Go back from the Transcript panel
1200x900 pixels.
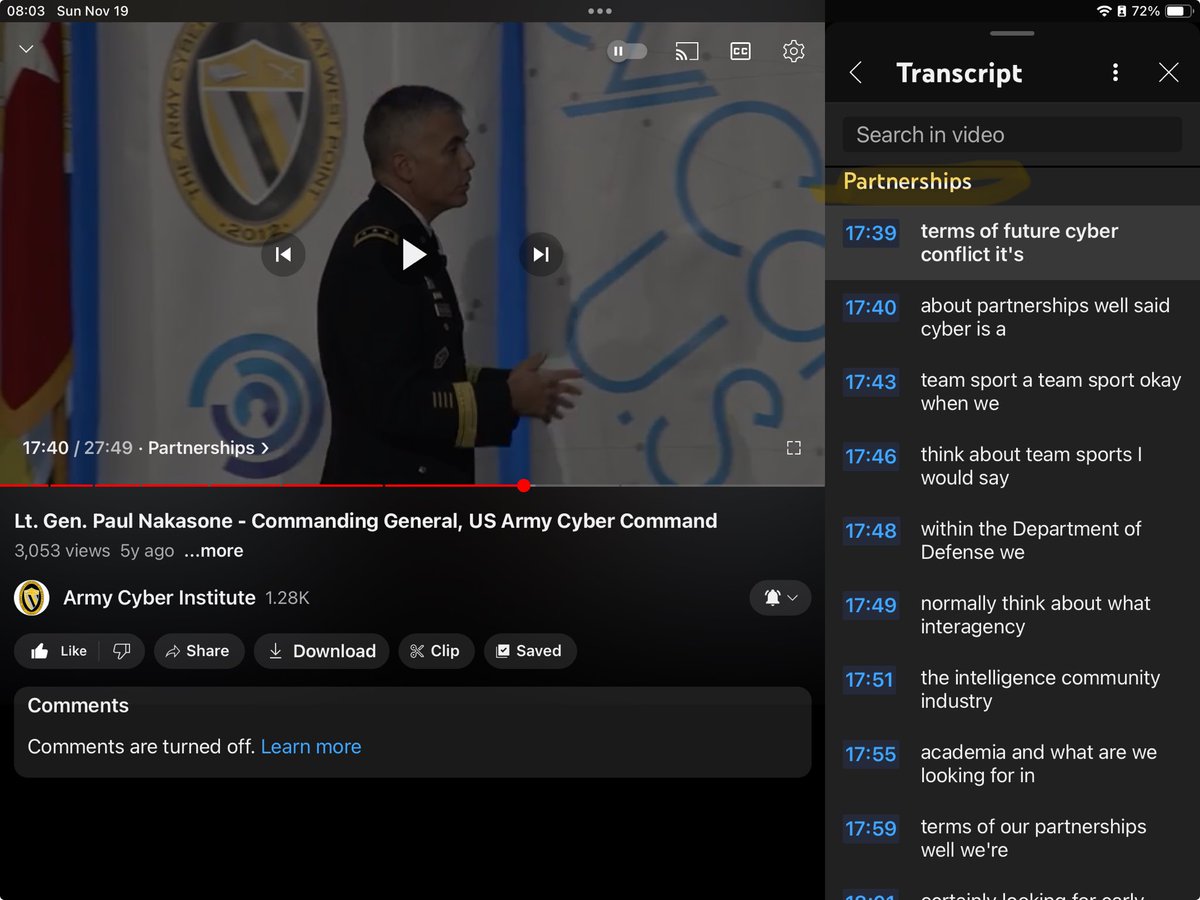coord(856,73)
